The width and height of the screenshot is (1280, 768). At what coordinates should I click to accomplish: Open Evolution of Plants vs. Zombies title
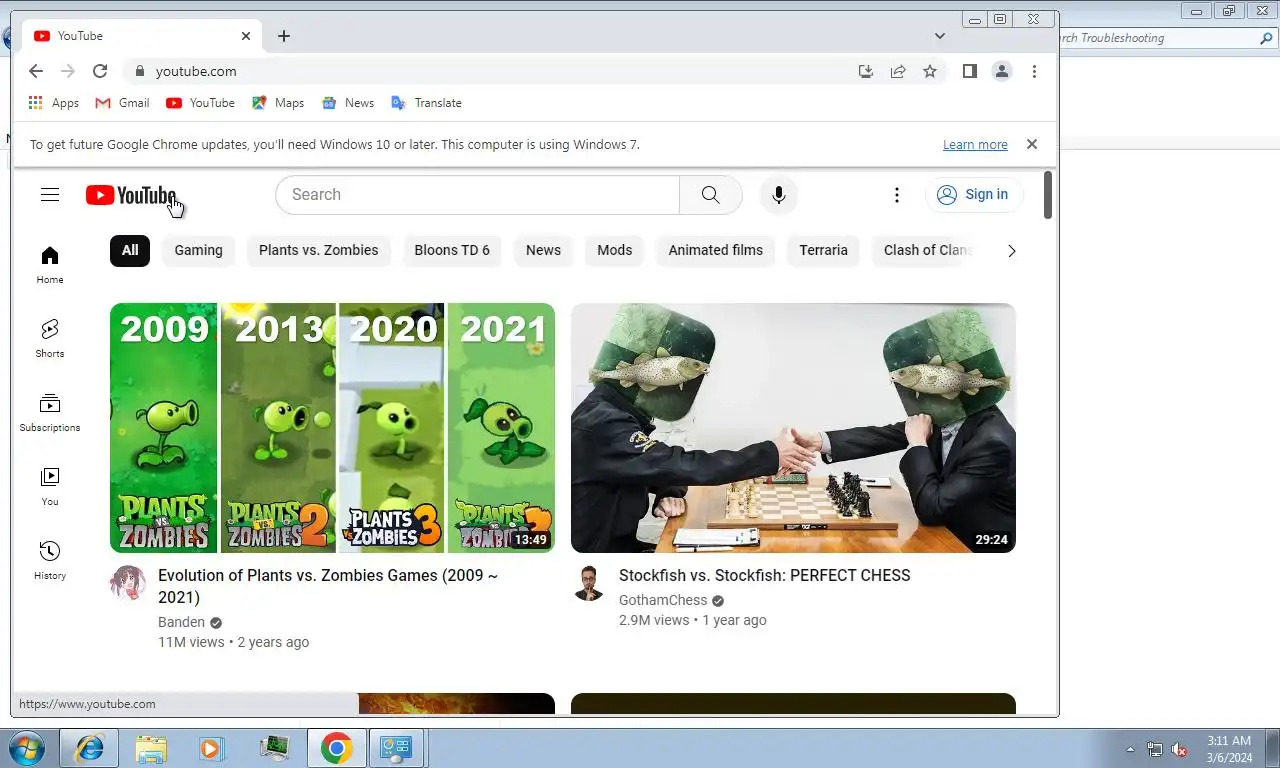328,587
